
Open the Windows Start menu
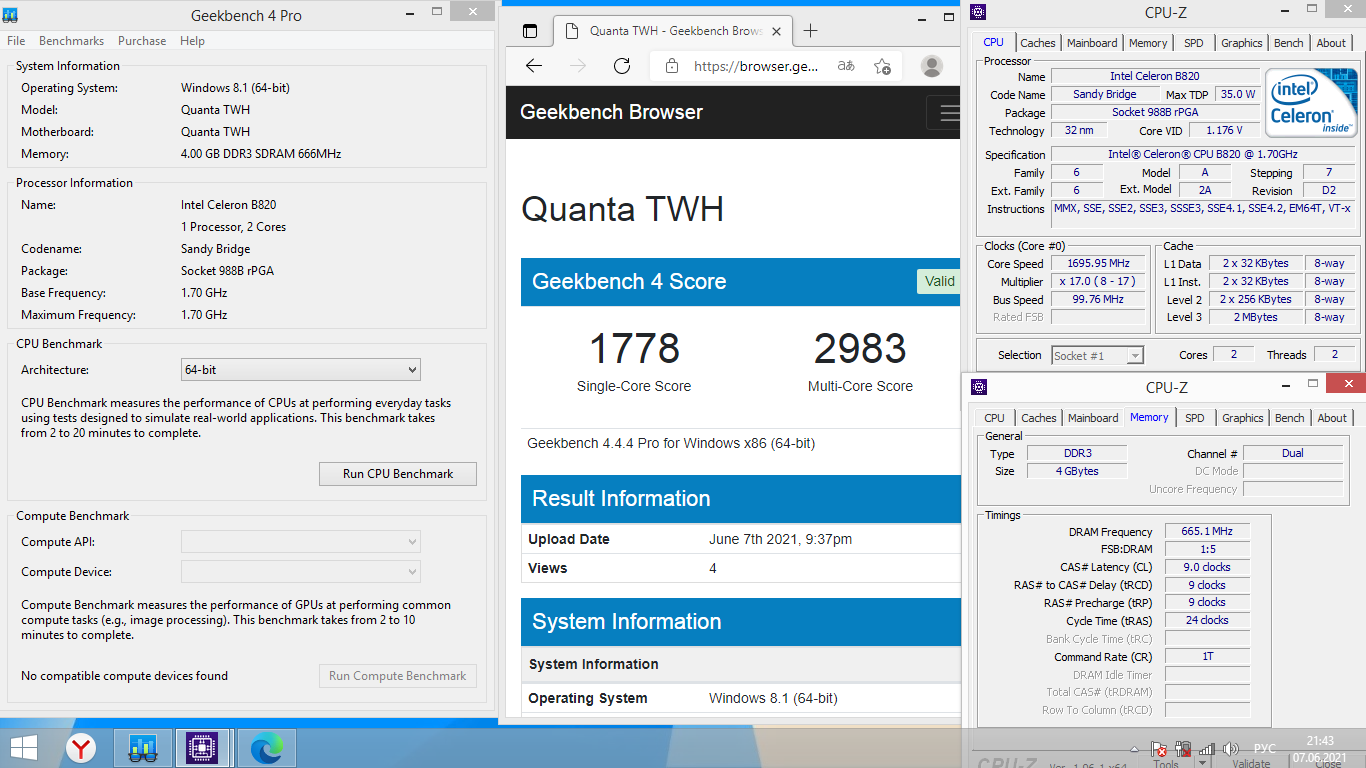[x=24, y=747]
